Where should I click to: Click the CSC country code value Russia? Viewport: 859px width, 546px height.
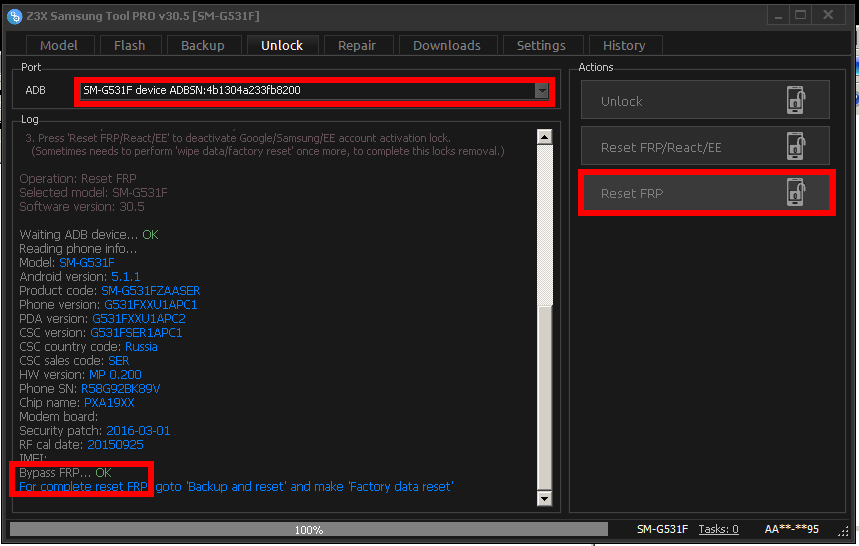click(141, 347)
